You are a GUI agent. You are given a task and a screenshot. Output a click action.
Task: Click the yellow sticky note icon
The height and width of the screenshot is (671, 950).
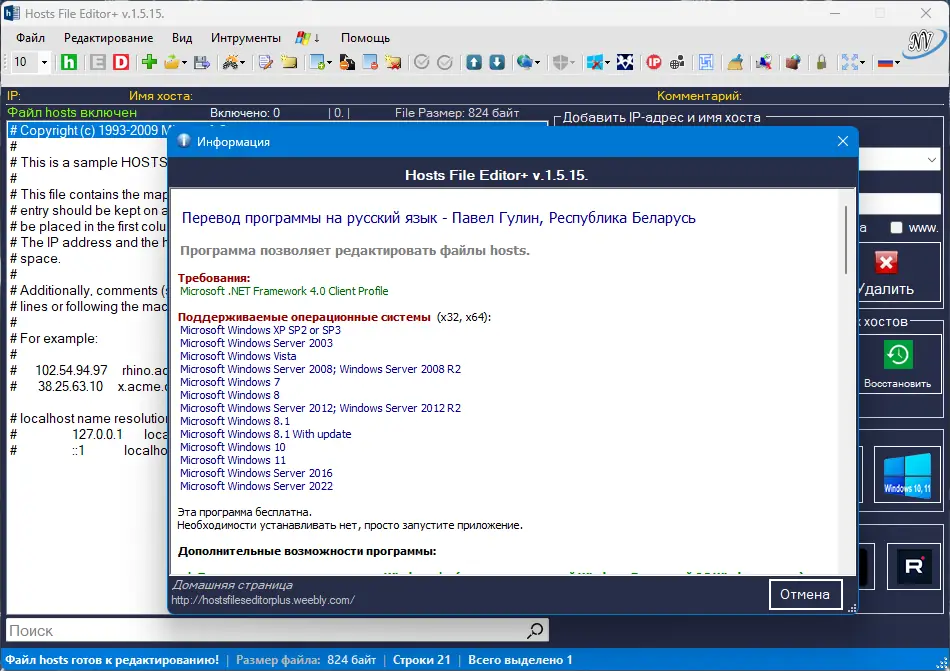tap(289, 62)
